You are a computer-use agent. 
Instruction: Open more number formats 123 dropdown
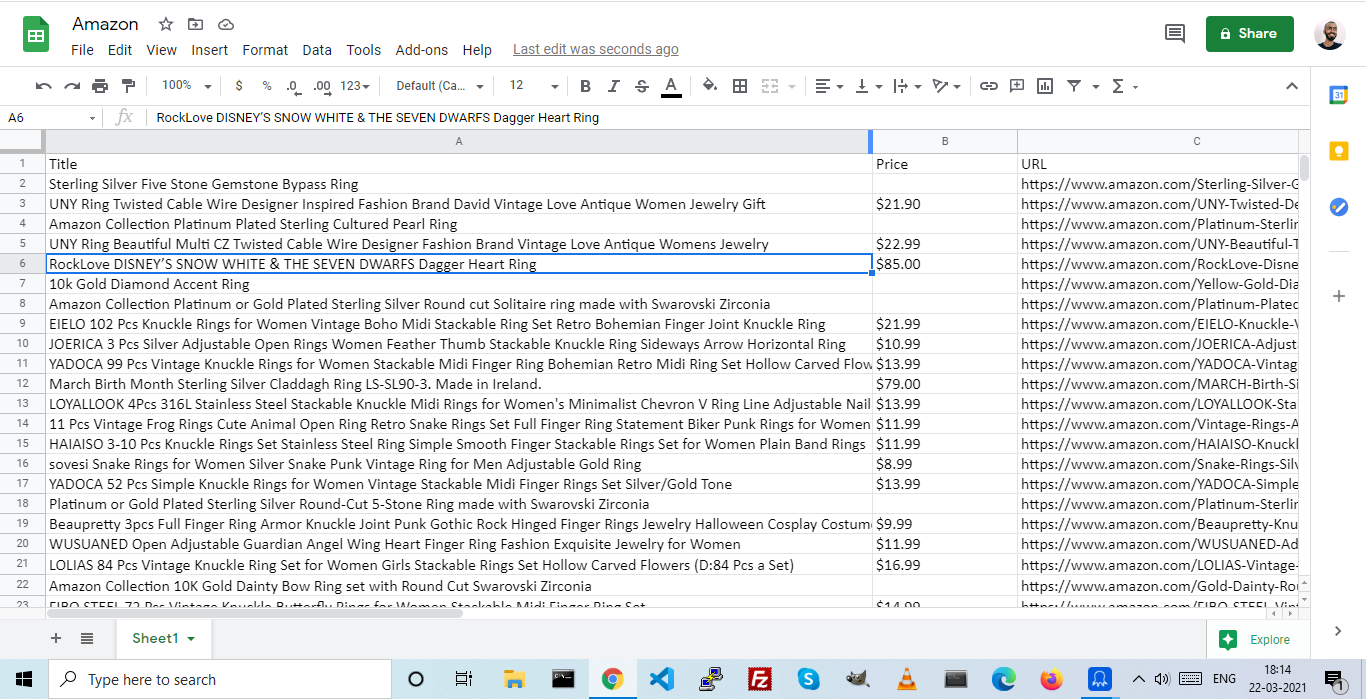[355, 86]
